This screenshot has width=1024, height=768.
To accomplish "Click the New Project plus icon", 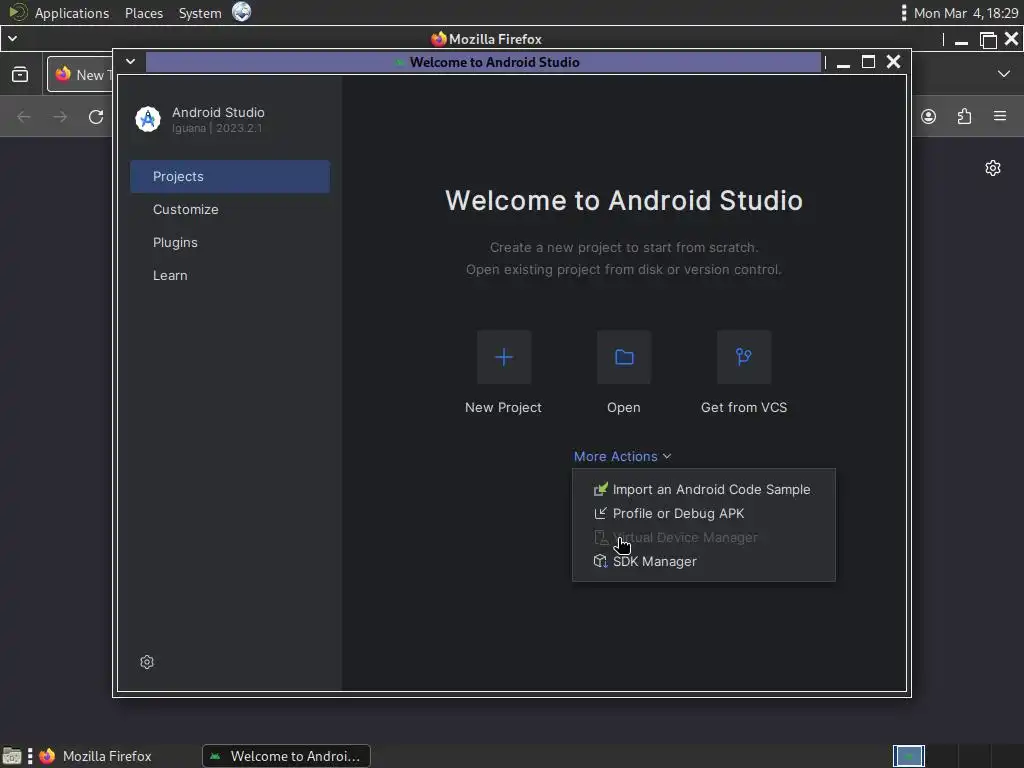I will click(504, 357).
